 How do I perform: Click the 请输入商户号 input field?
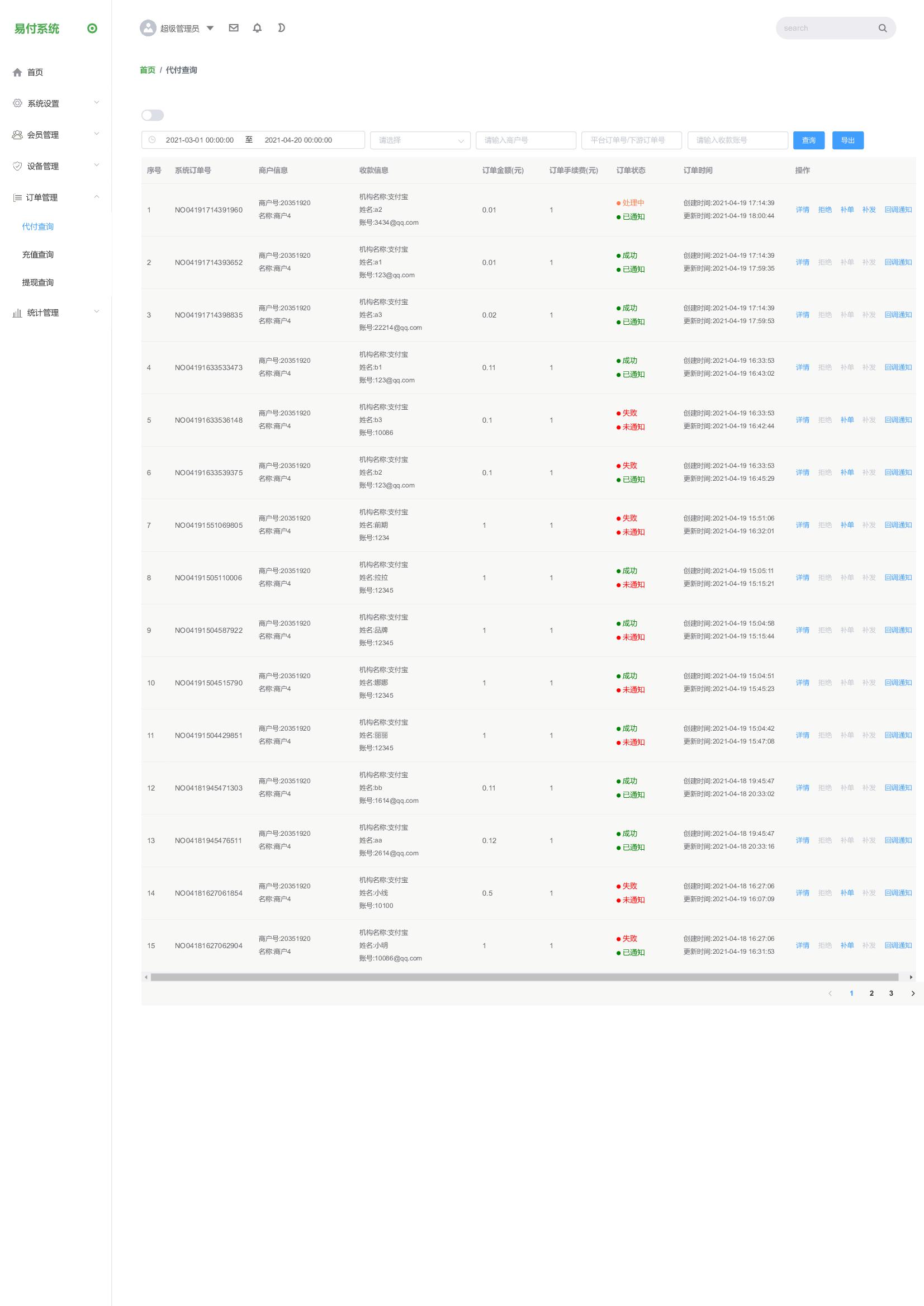click(525, 140)
